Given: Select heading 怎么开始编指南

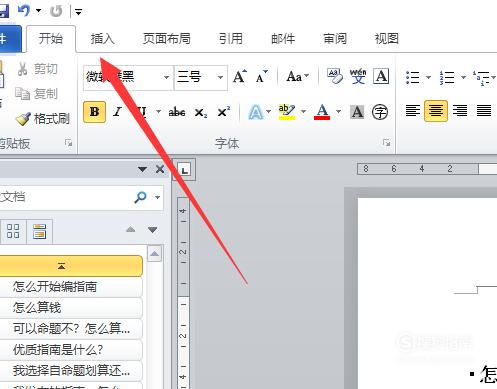Looking at the screenshot, I should tap(71, 287).
